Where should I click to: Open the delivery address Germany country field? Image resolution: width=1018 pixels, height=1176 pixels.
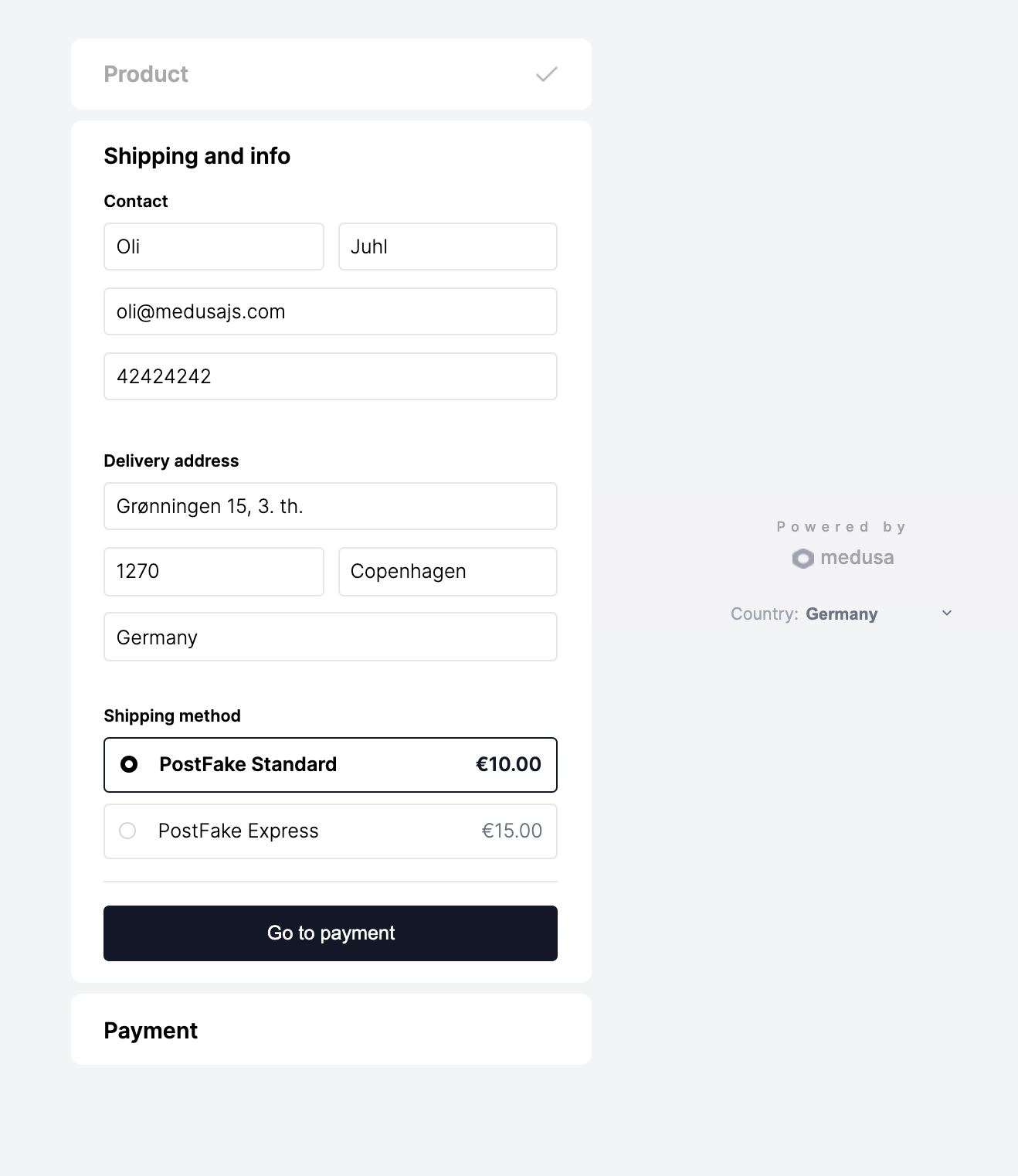pyautogui.click(x=331, y=637)
